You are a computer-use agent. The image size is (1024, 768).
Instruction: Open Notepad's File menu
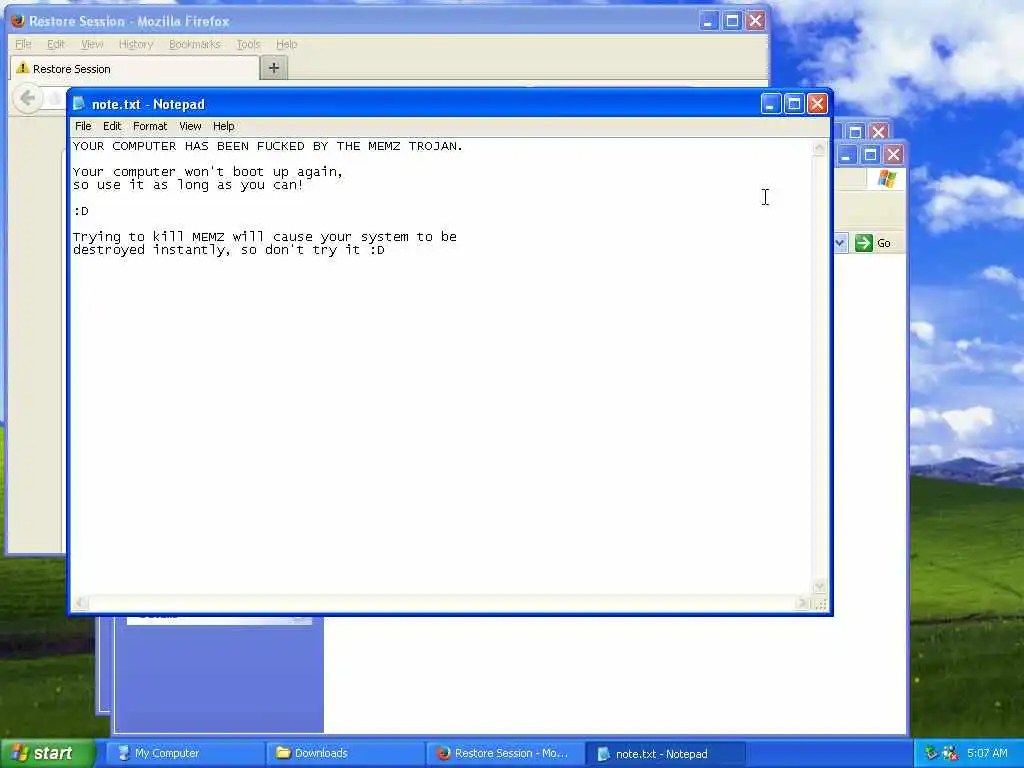click(83, 126)
